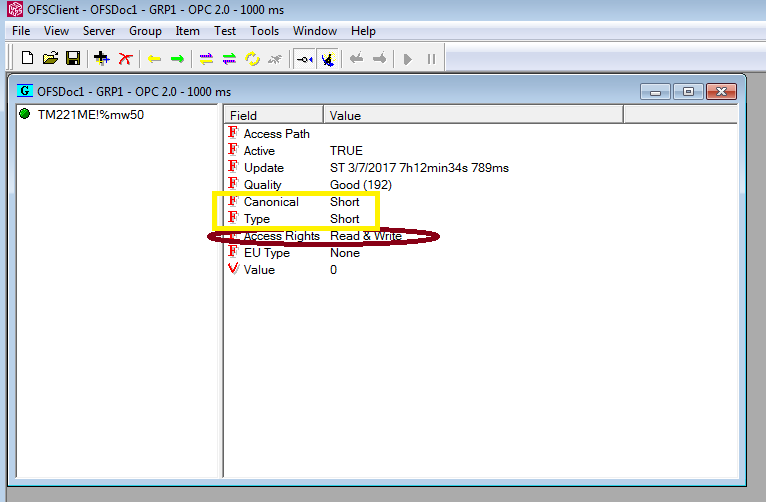Click the red F icon beside Quality
Screen dimensions: 766x502
pos(233,184)
